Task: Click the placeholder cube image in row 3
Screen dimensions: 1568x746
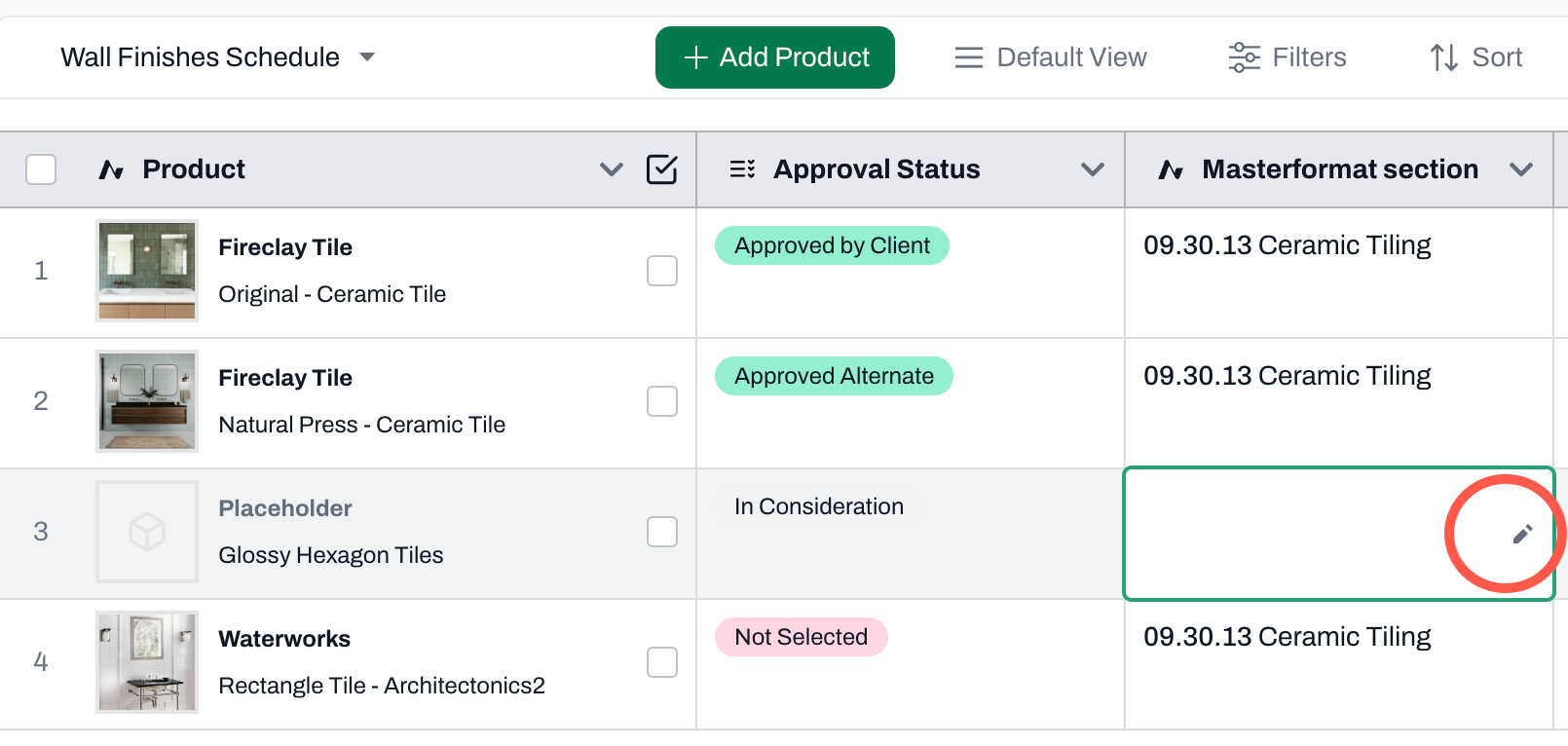Action: click(x=147, y=532)
